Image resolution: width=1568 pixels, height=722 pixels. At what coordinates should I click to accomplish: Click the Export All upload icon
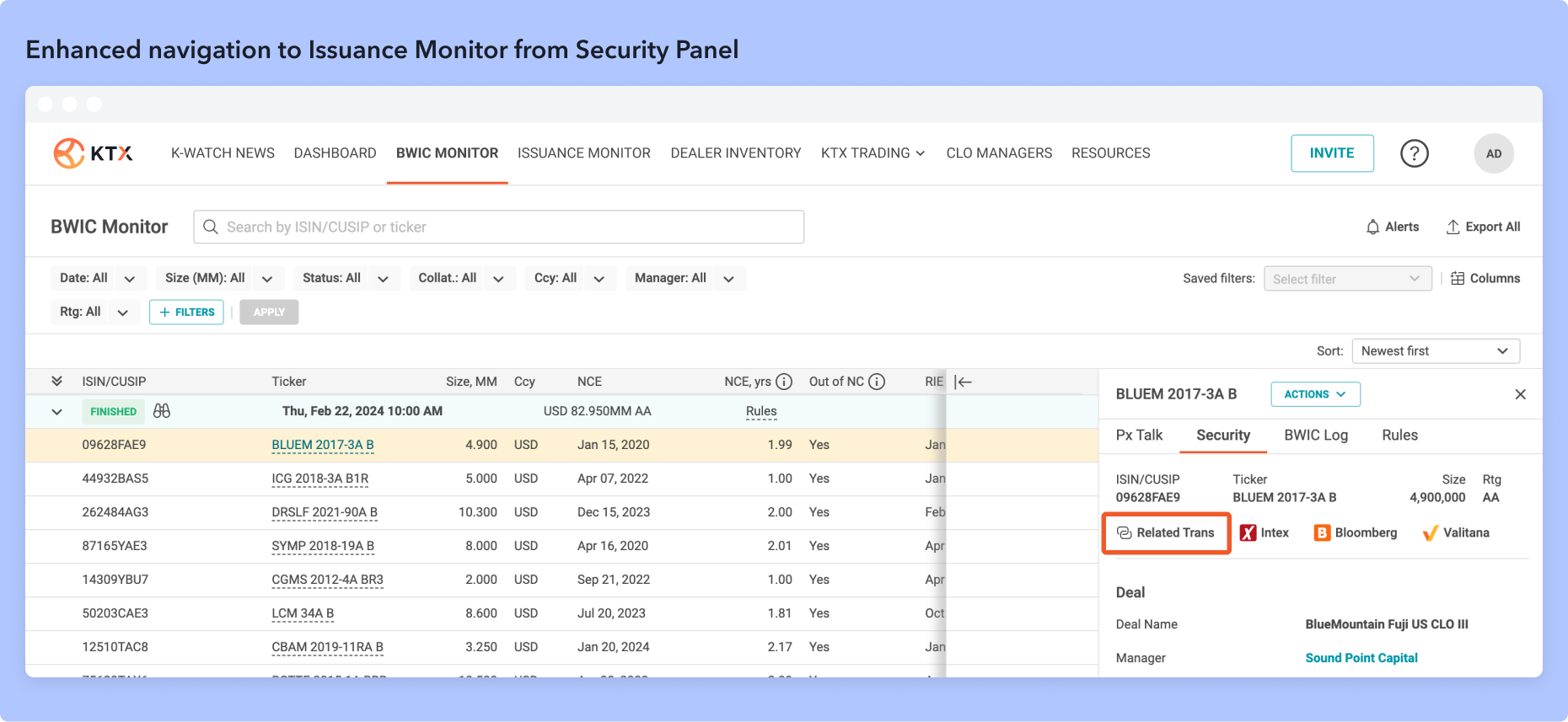tap(1453, 227)
